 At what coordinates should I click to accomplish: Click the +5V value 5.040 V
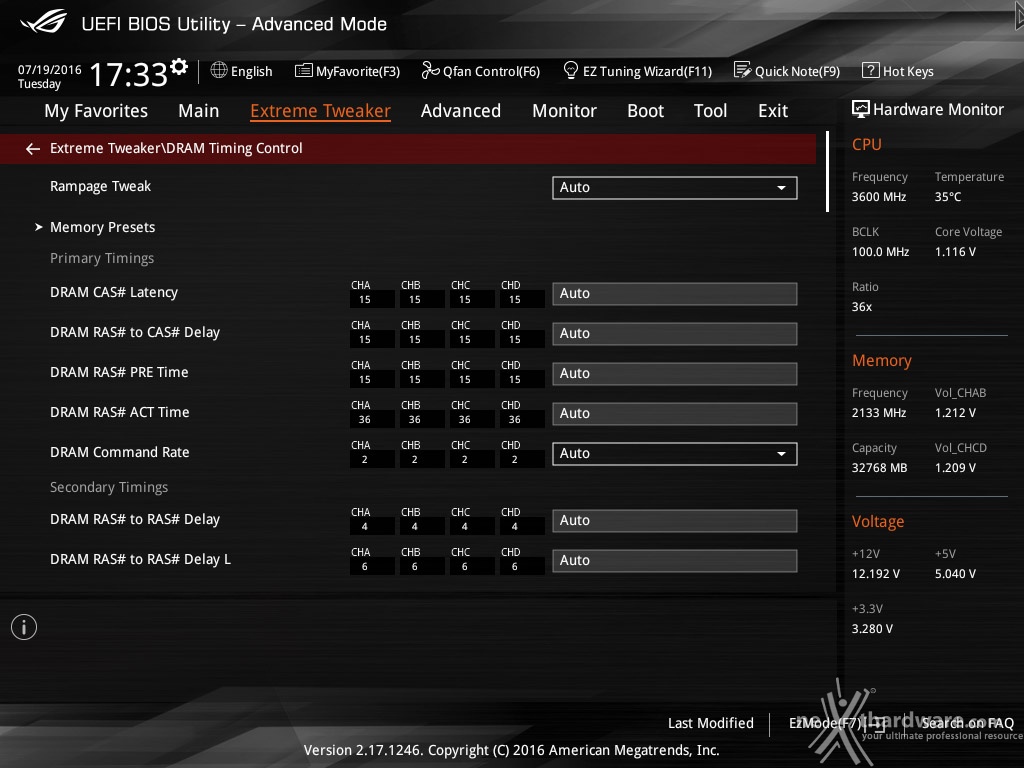[955, 573]
